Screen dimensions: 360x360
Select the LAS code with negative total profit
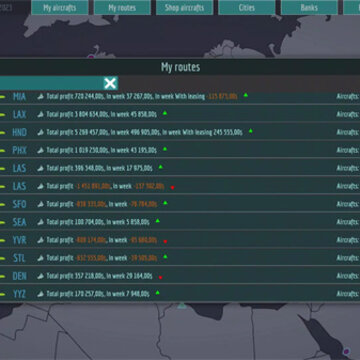[19, 186]
